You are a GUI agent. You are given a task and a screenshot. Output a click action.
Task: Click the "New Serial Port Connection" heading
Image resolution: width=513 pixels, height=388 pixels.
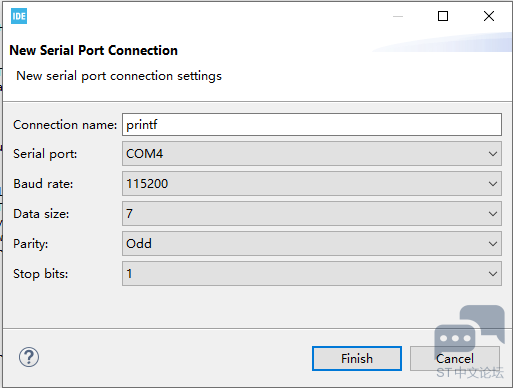click(94, 50)
